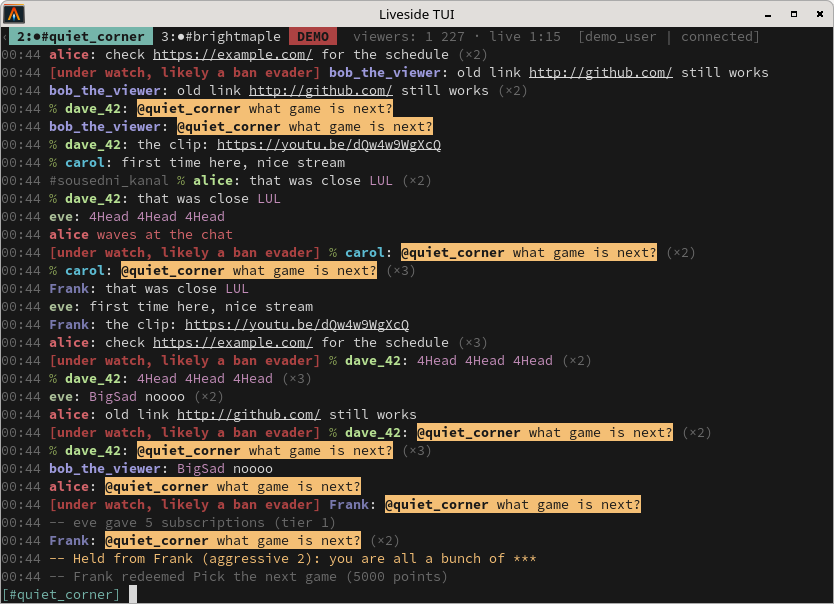Click the 'Held from Frank (aggressive 2)' notice

click(293, 559)
